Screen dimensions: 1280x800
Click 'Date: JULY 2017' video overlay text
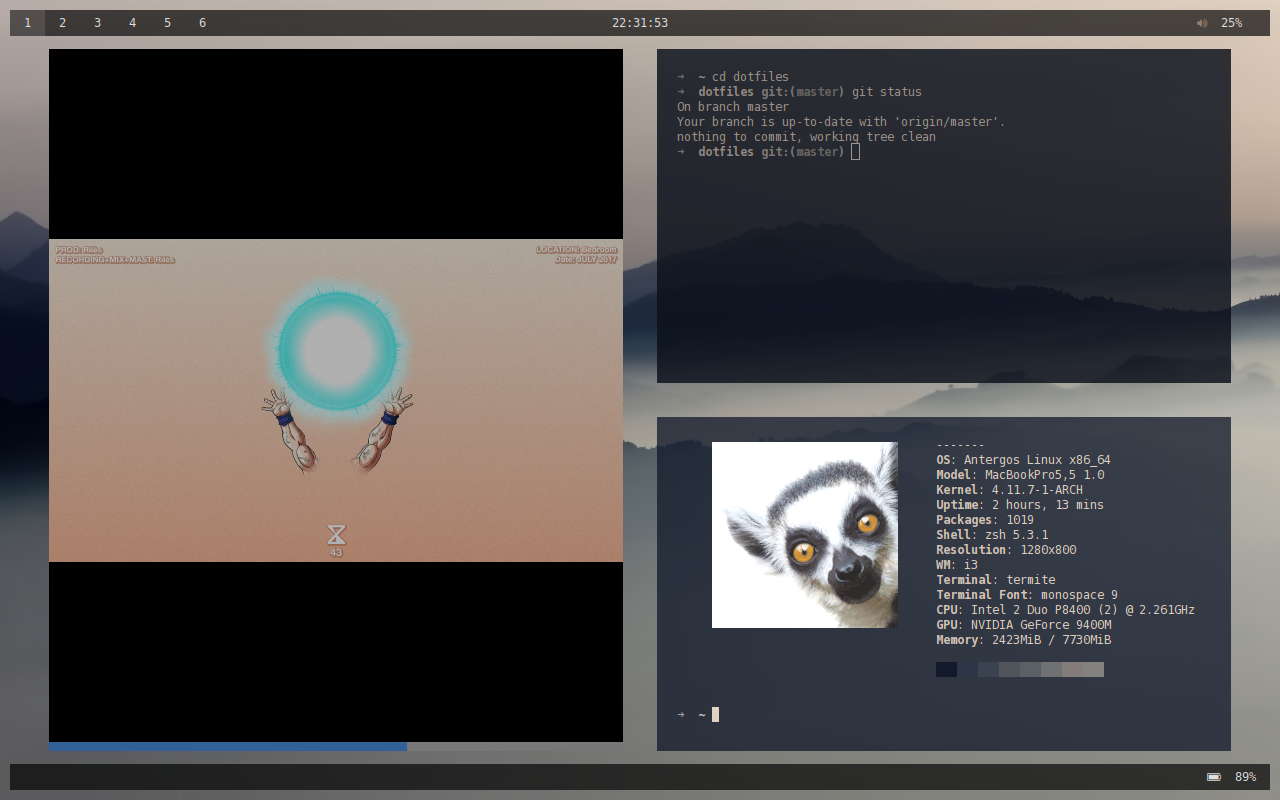586,260
